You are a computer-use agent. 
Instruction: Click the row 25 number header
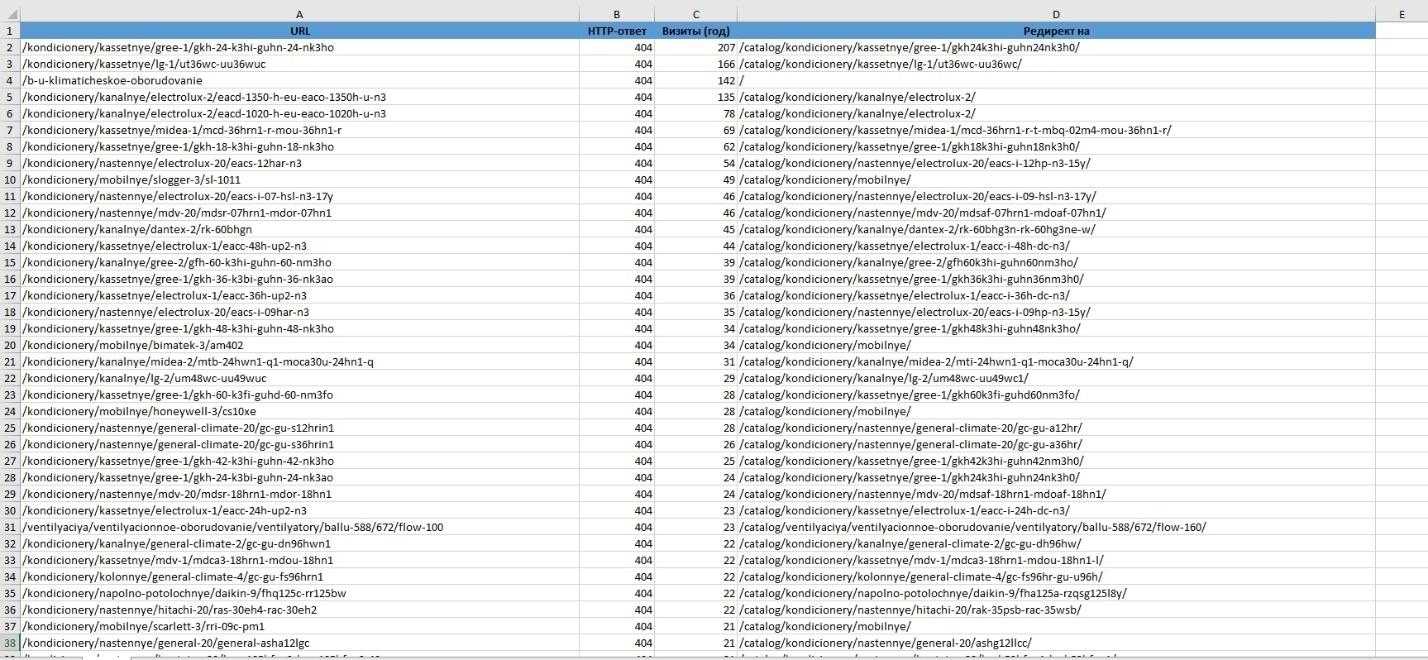9,428
